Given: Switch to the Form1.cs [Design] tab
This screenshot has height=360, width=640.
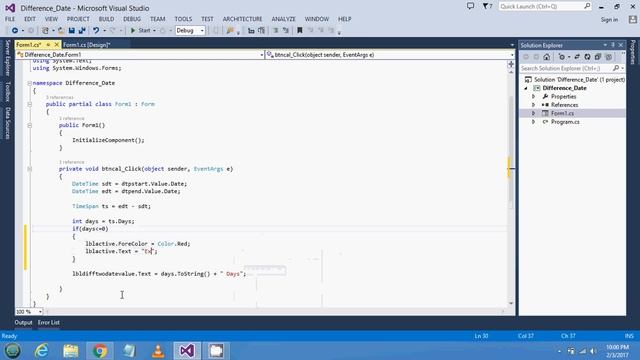Looking at the screenshot, I should pos(87,44).
